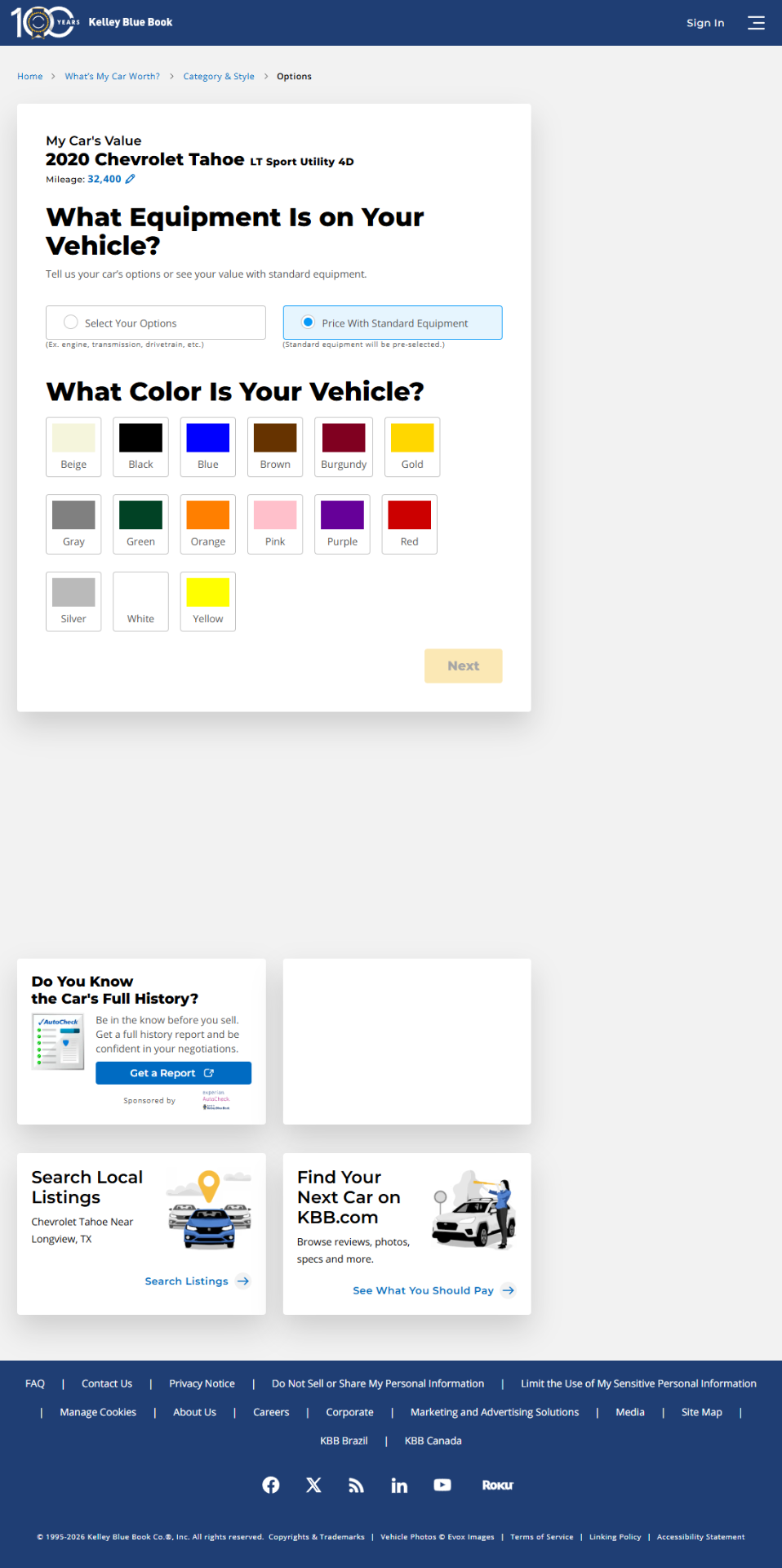This screenshot has height=1568, width=782.
Task: Open See What You Should Pay link
Action: [x=423, y=1290]
